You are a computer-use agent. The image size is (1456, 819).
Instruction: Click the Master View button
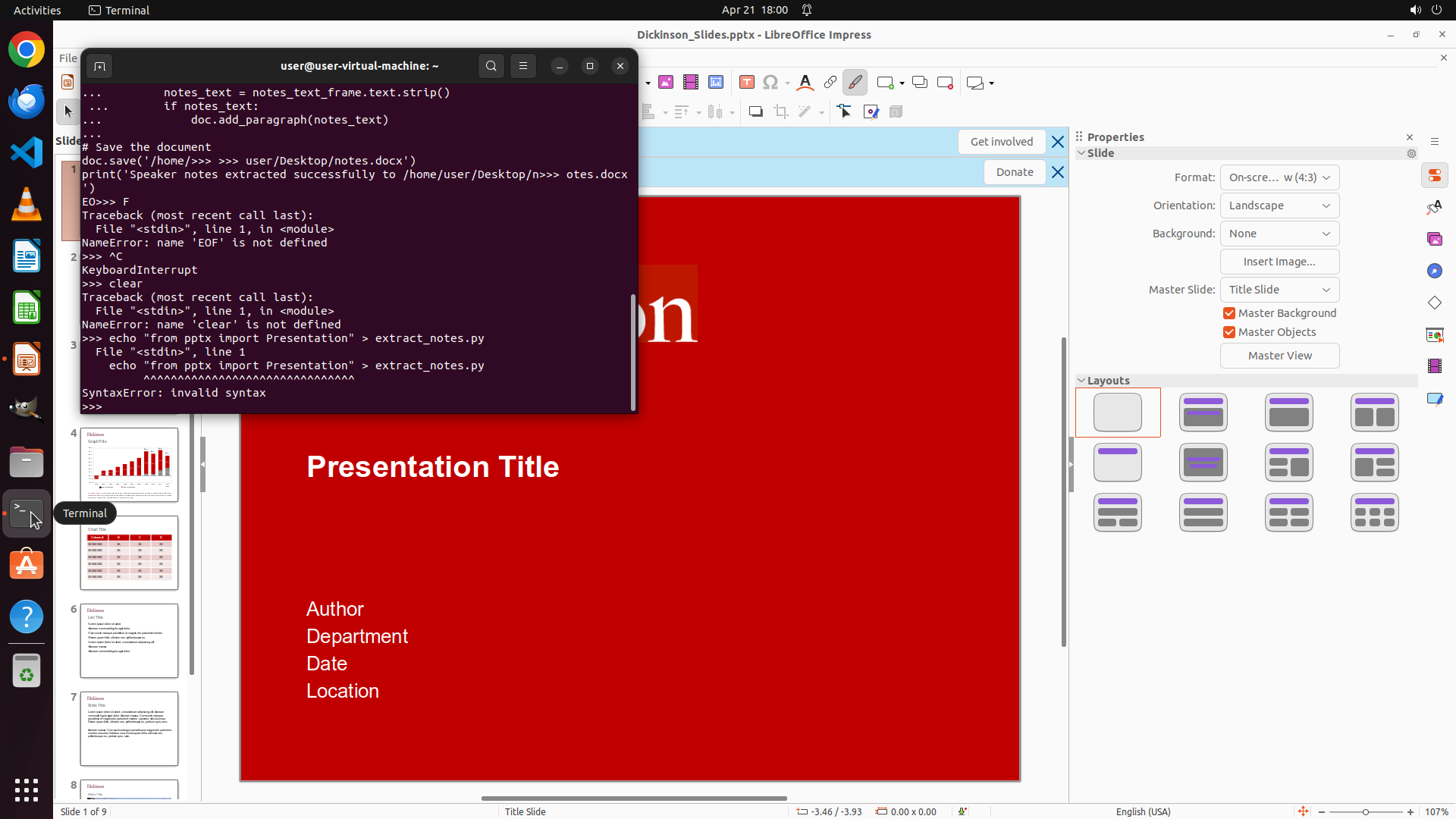(x=1279, y=356)
